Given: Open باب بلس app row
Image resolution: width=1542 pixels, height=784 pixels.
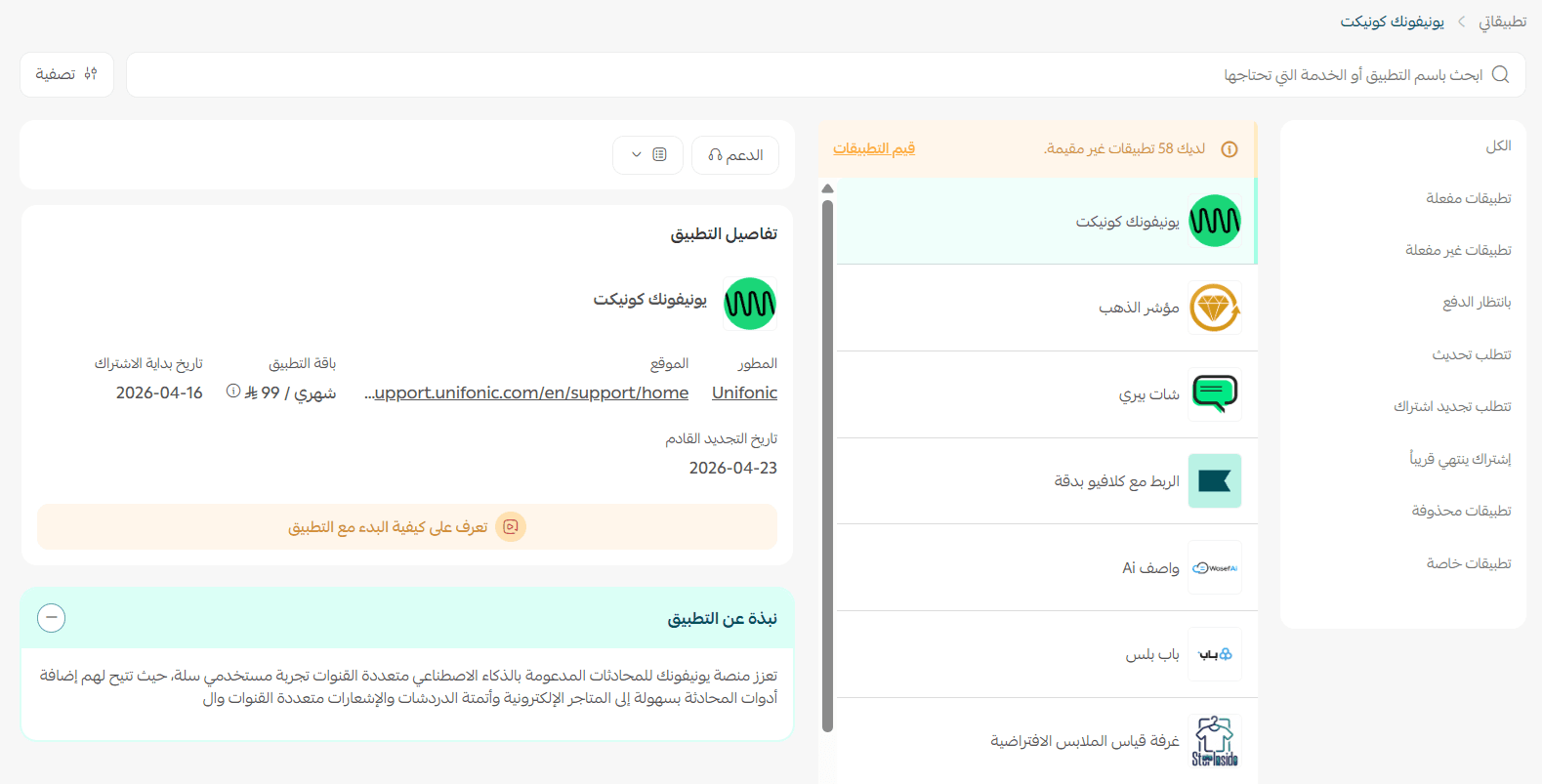Looking at the screenshot, I should [1047, 654].
